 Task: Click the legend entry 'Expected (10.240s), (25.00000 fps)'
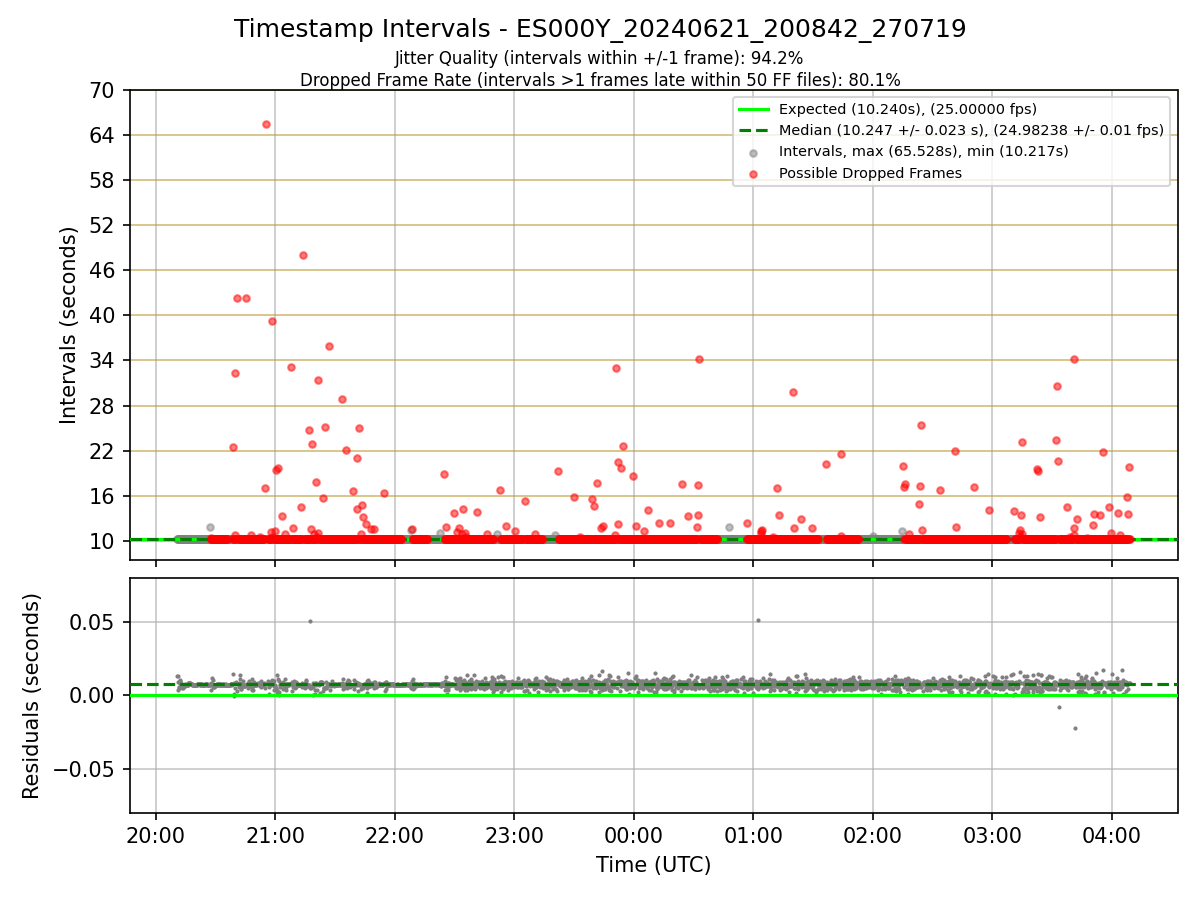coord(907,109)
